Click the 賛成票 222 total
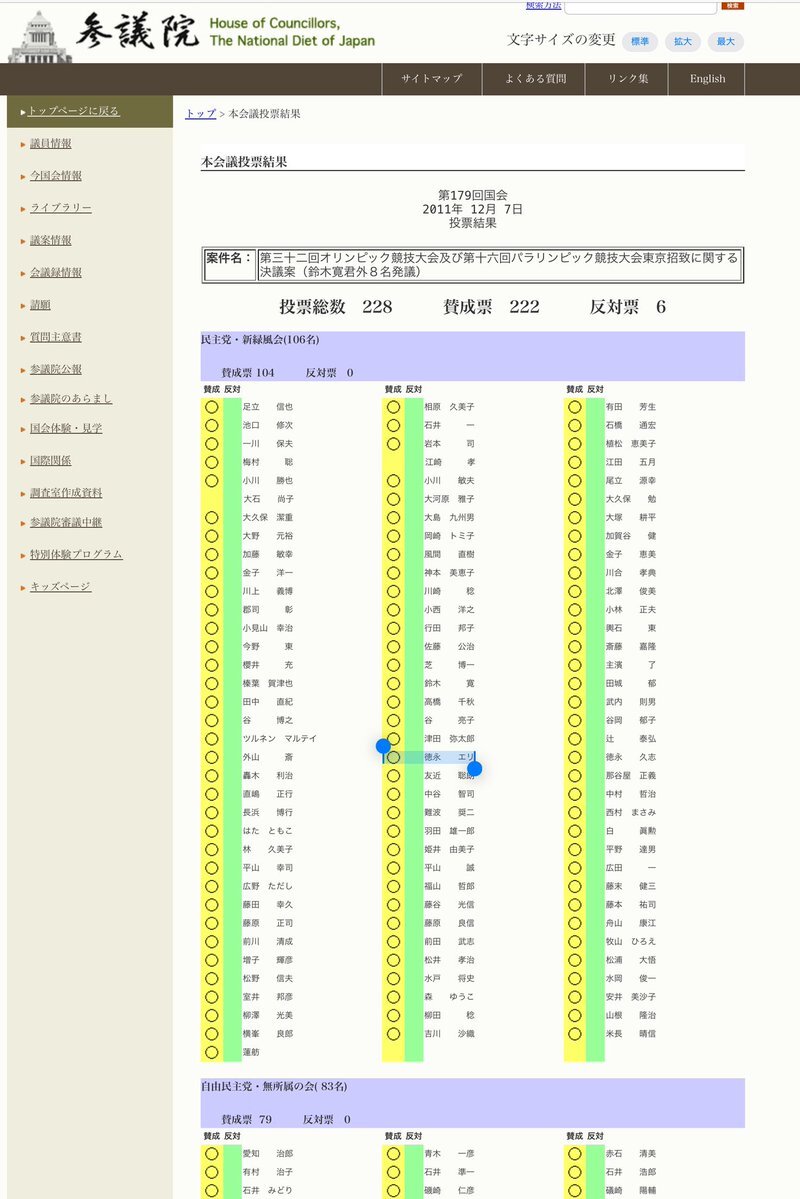Image resolution: width=800 pixels, height=1199 pixels. (491, 307)
